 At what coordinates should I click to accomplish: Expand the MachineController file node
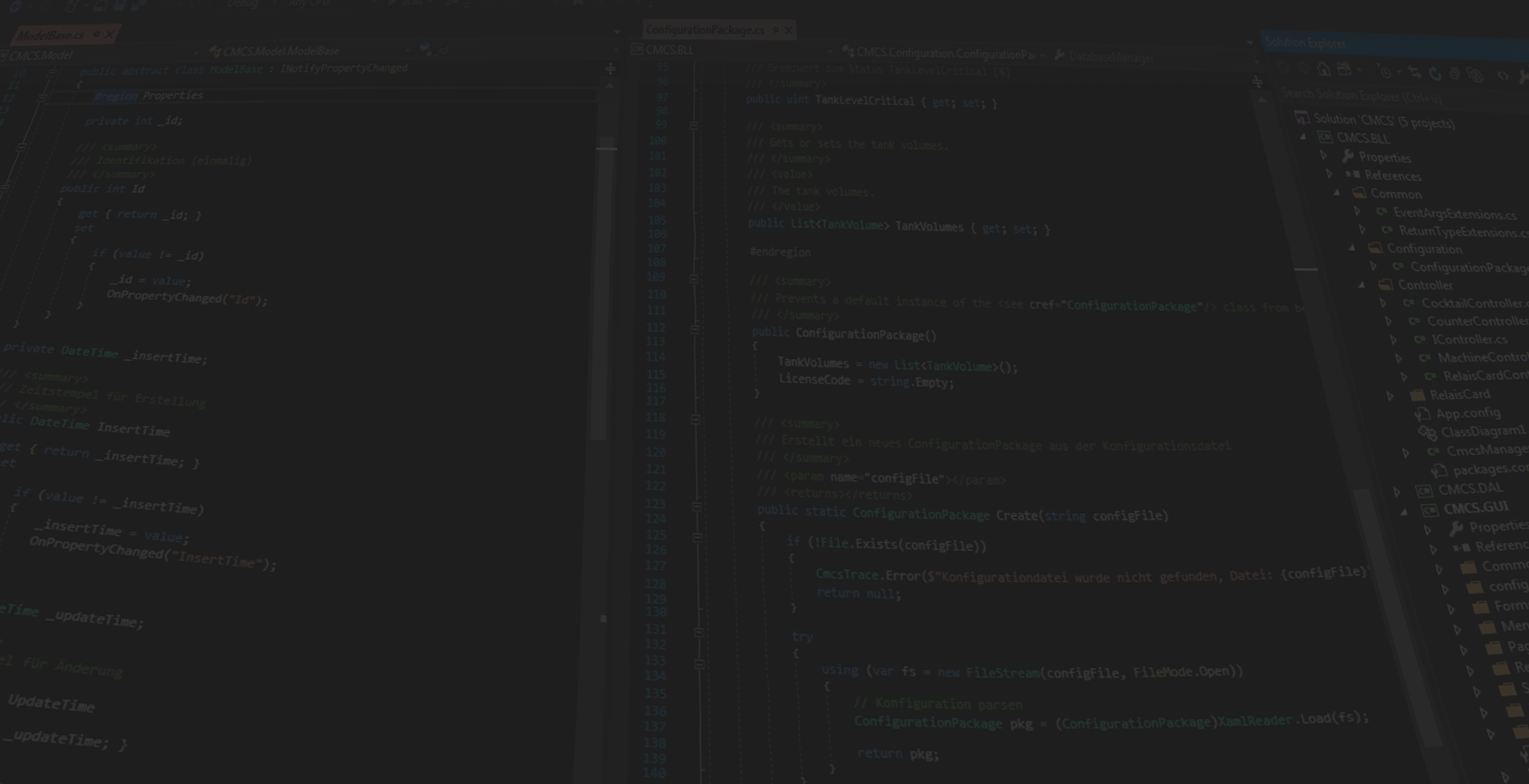pyautogui.click(x=1398, y=357)
